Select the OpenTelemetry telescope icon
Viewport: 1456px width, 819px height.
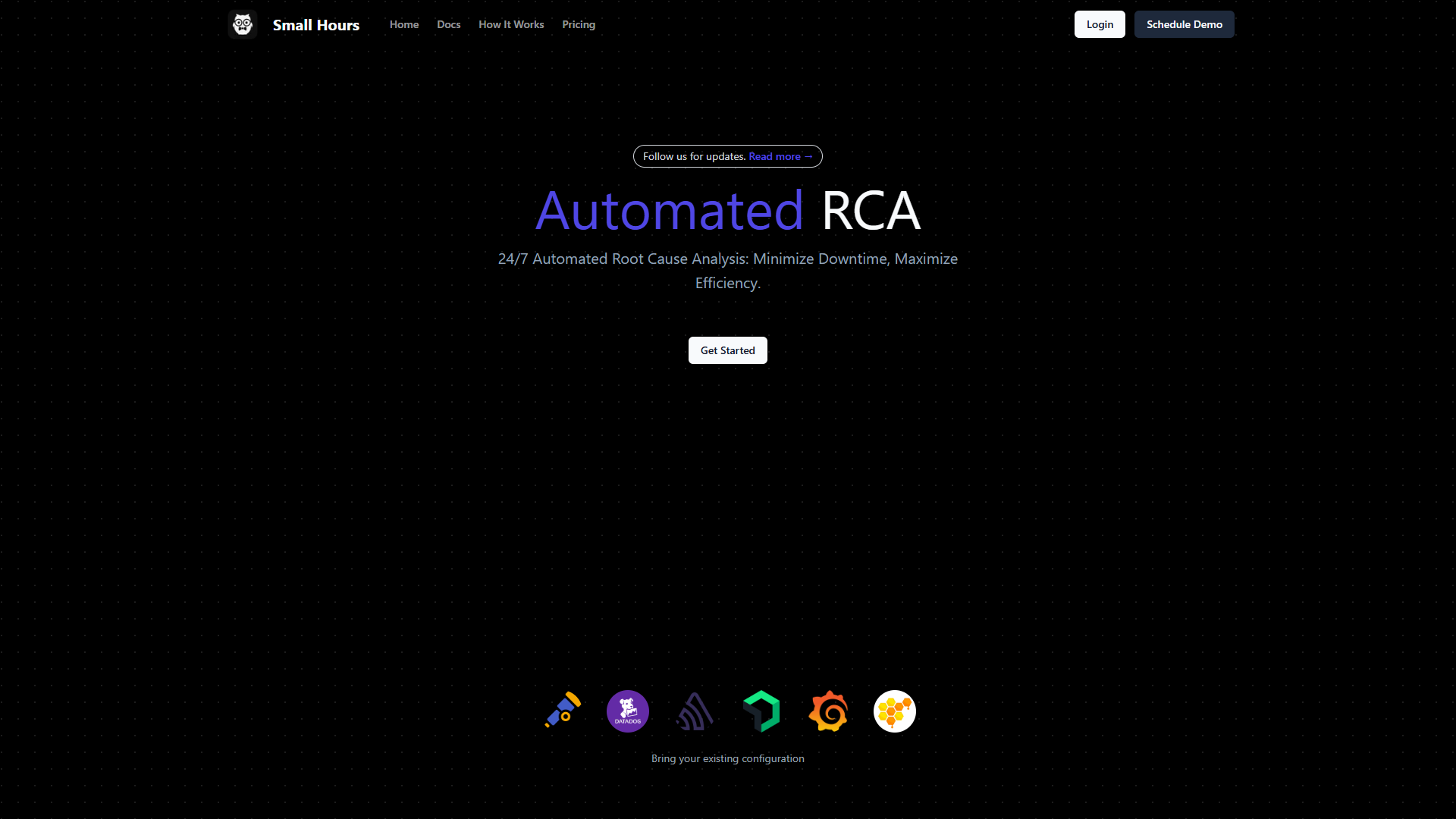coord(562,711)
